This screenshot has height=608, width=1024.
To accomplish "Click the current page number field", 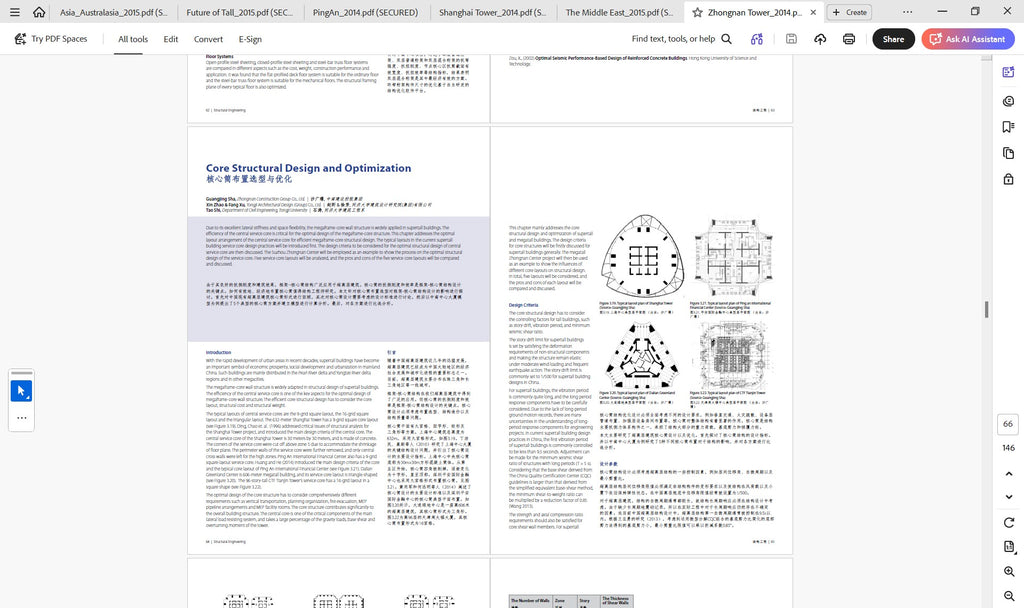I will [x=1008, y=424].
